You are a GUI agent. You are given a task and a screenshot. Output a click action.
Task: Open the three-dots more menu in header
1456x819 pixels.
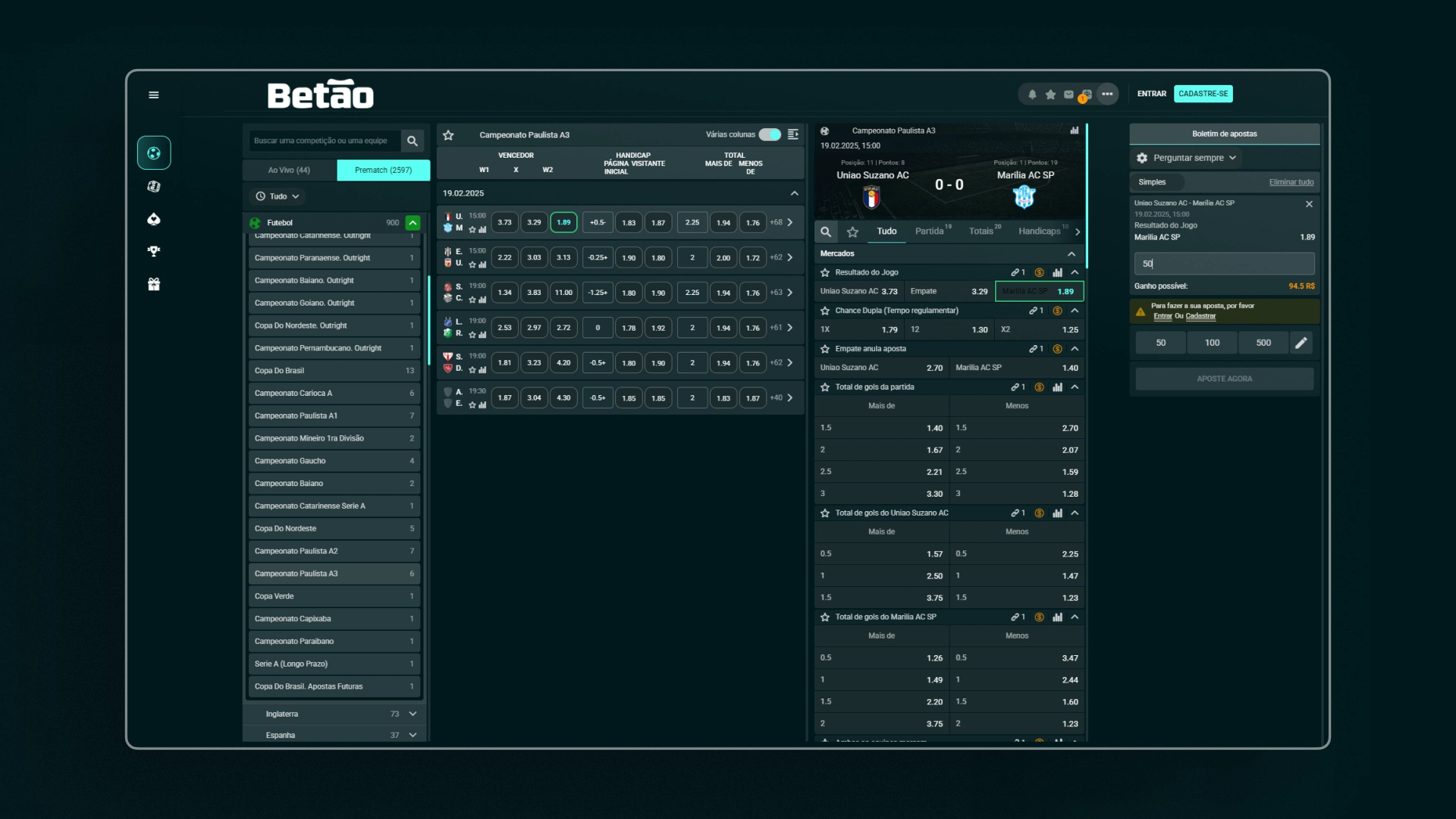tap(1107, 94)
